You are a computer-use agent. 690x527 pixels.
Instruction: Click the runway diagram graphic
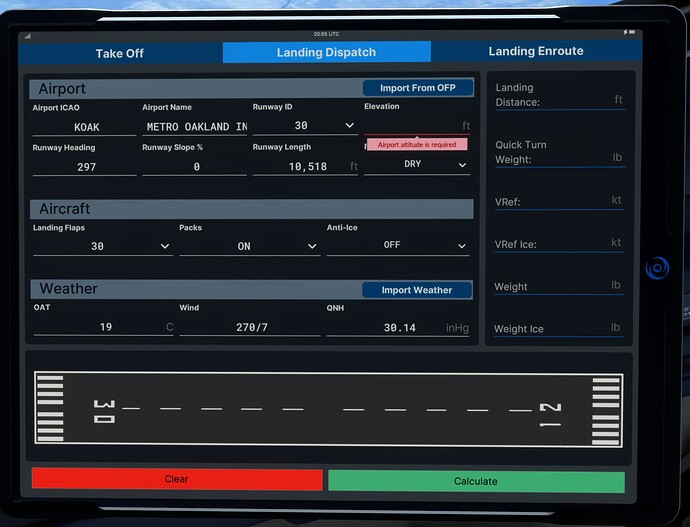(328, 407)
